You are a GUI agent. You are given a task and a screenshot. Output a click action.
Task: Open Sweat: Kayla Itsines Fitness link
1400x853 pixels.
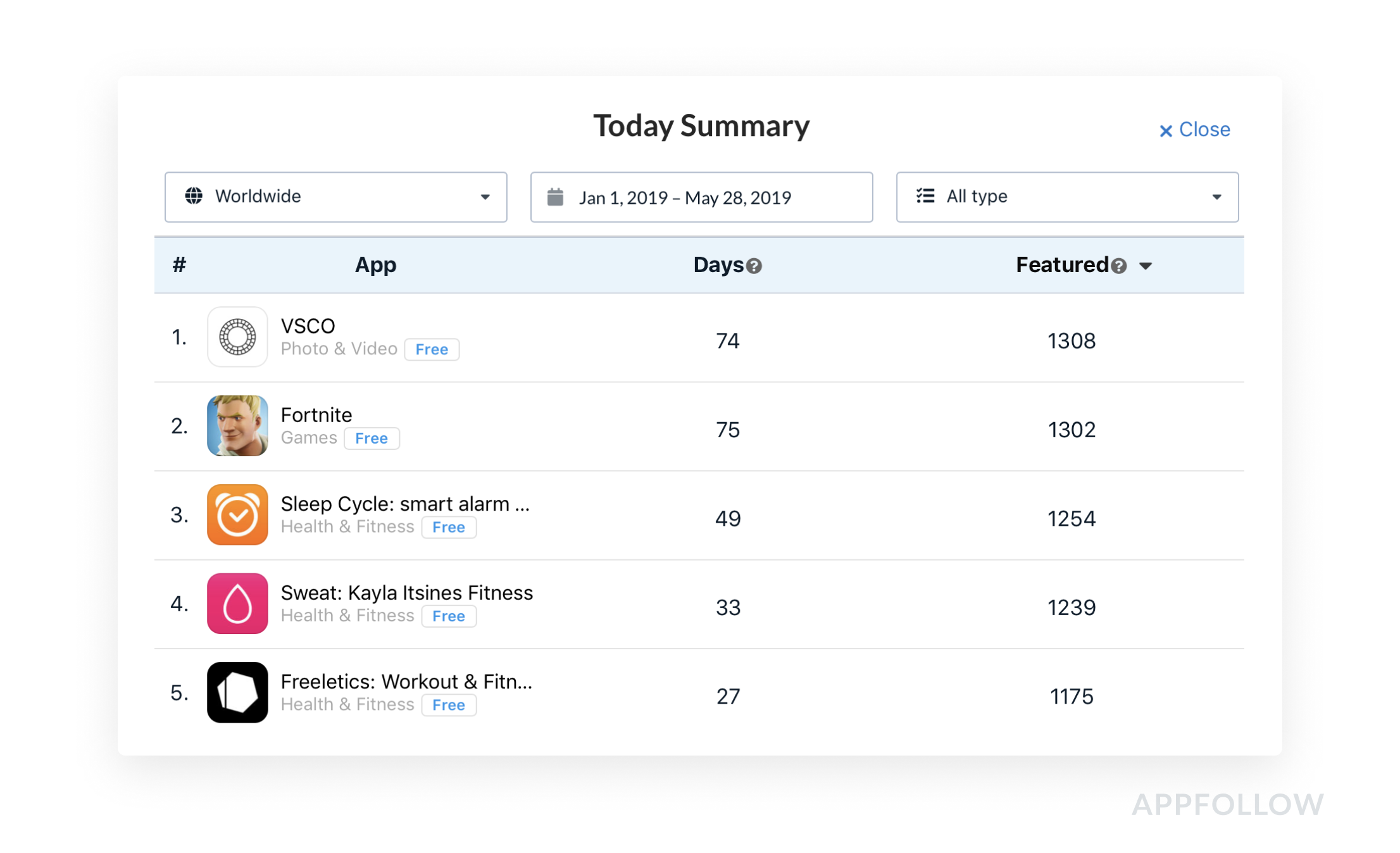pos(406,593)
